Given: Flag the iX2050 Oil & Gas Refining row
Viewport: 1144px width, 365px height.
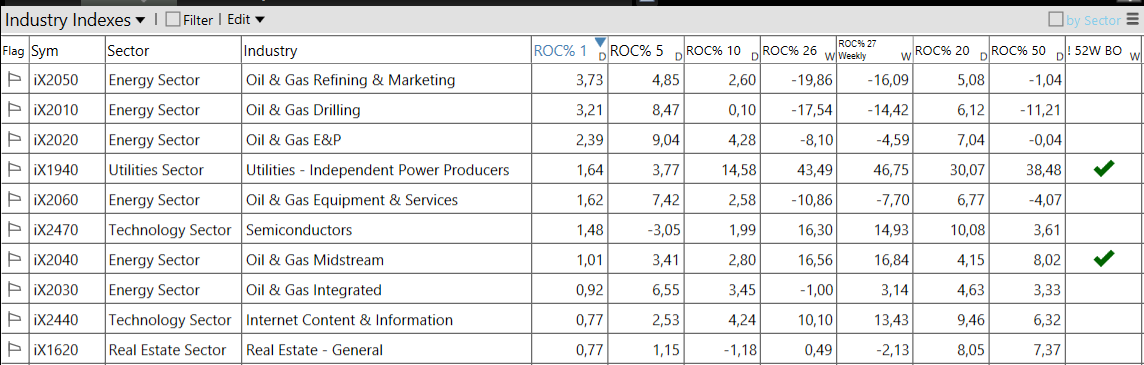Looking at the screenshot, I should 14,80.
